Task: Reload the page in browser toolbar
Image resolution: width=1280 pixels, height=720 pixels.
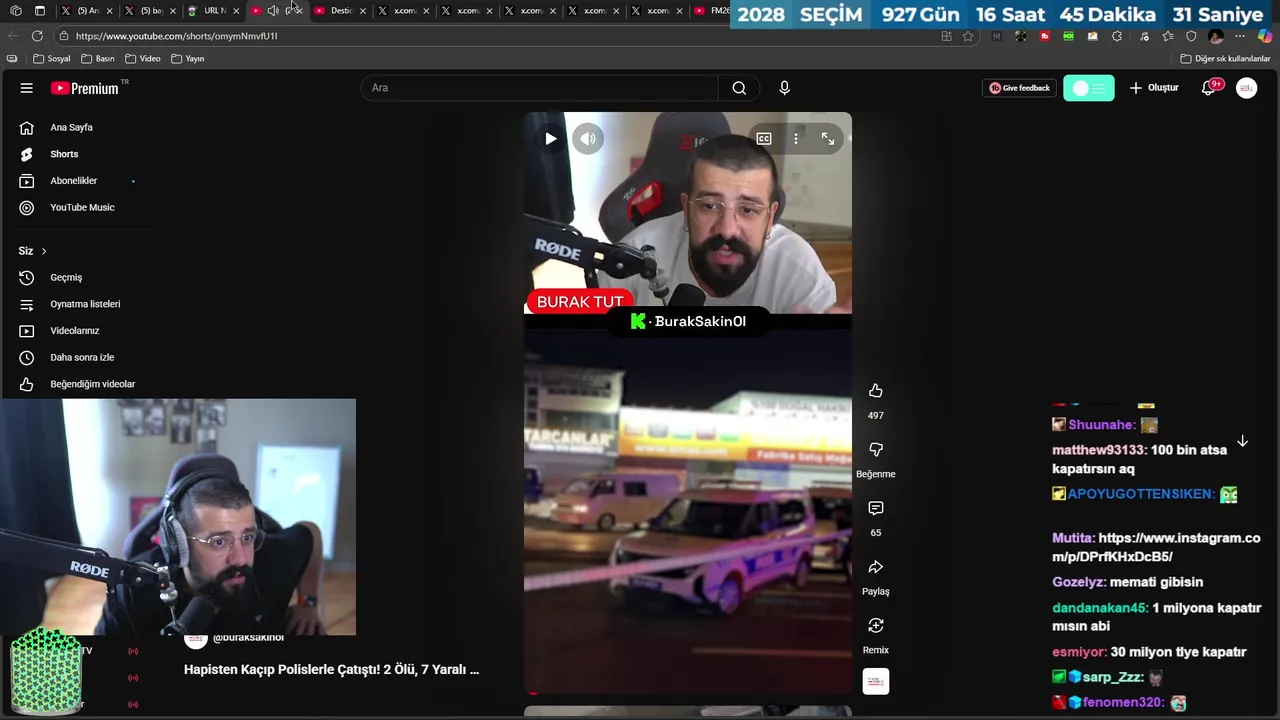Action: tap(37, 36)
